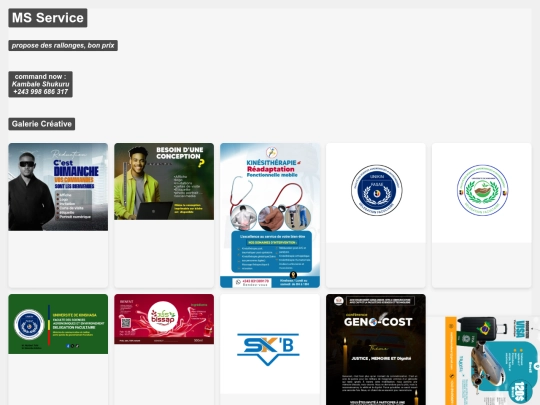Open the 'C'est Dimanche' poster thumbnail
Viewport: 540px width, 405px height.
[58, 187]
